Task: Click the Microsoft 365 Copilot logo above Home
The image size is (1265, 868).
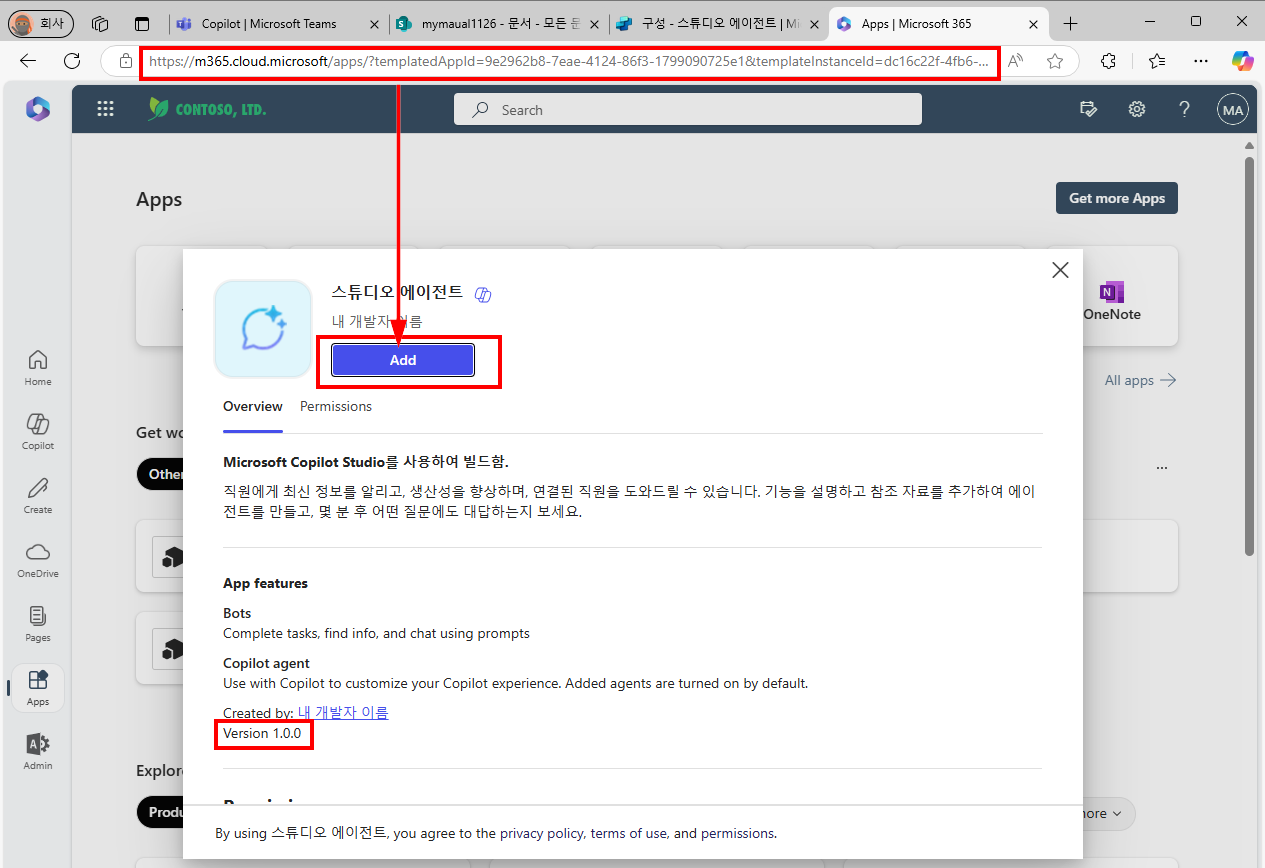Action: tap(38, 109)
